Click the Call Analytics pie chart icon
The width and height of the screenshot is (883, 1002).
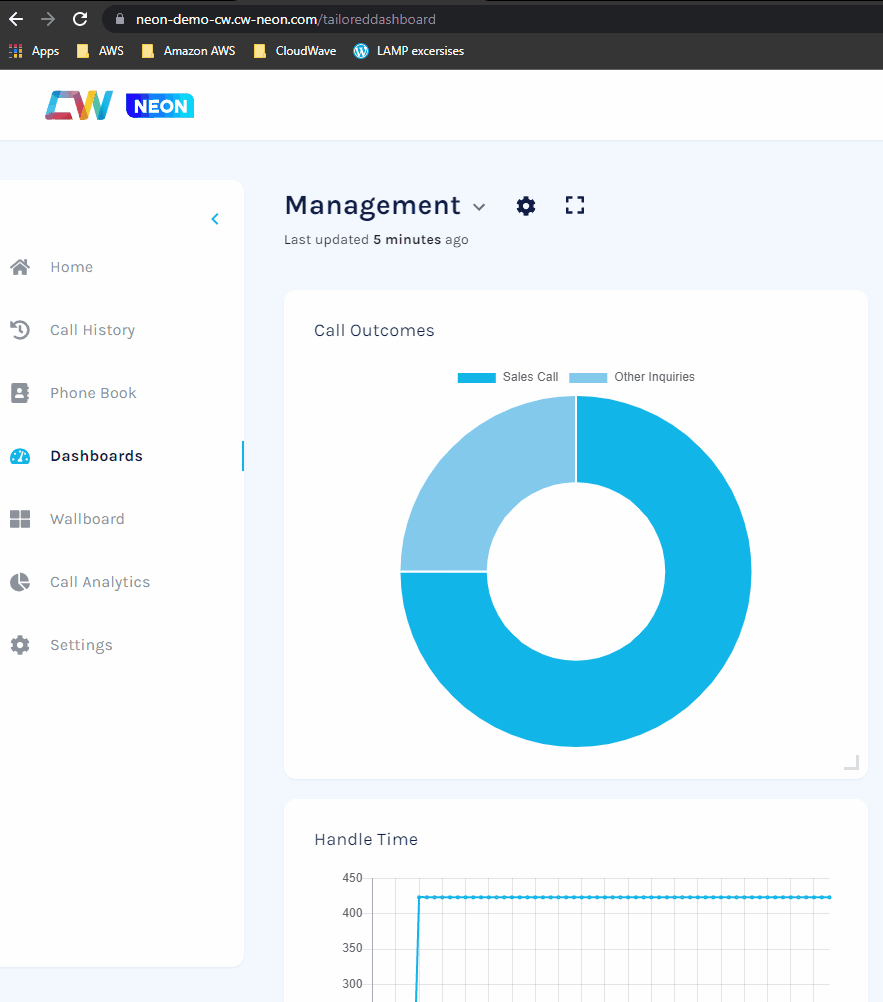pos(19,582)
